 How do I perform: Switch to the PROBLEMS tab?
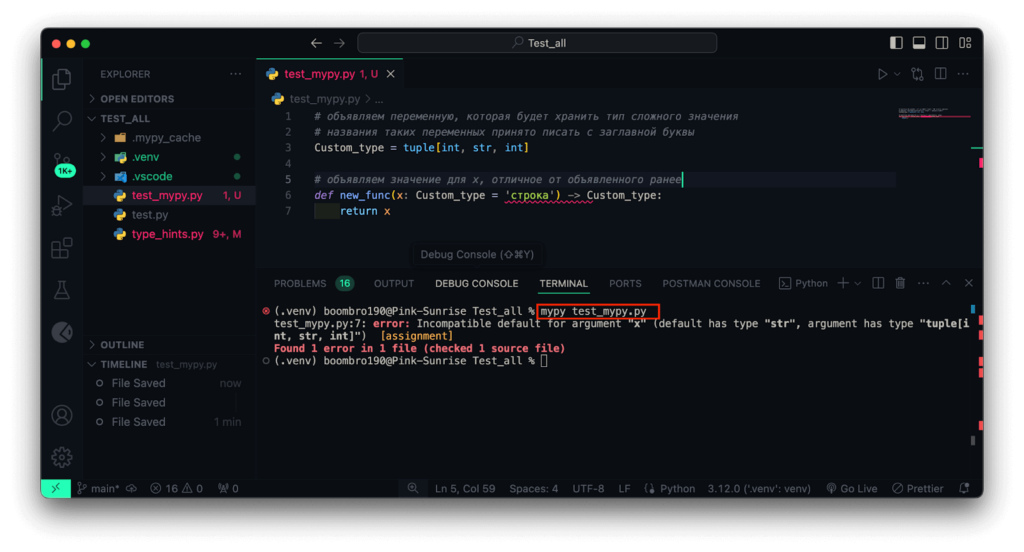click(300, 284)
